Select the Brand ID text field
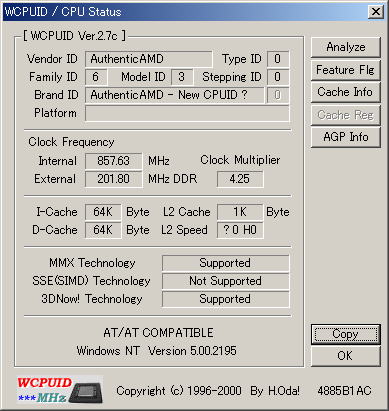The height and width of the screenshot is (411, 389). coord(175,95)
